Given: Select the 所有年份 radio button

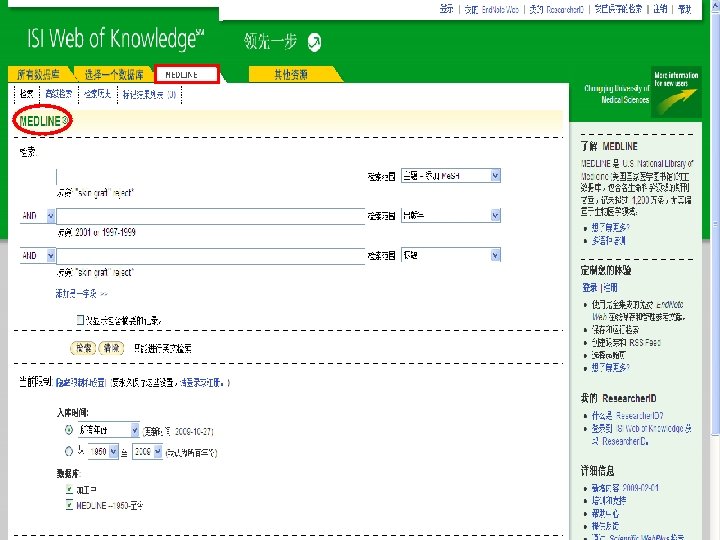Looking at the screenshot, I should click(69, 430).
